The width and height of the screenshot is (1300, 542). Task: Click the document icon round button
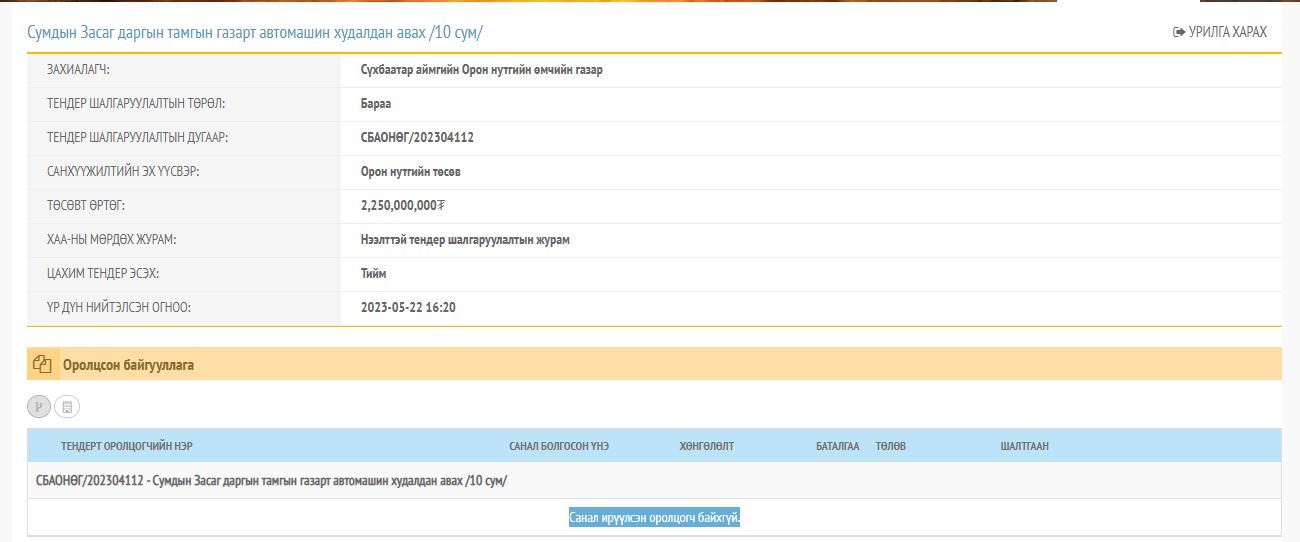click(x=67, y=407)
